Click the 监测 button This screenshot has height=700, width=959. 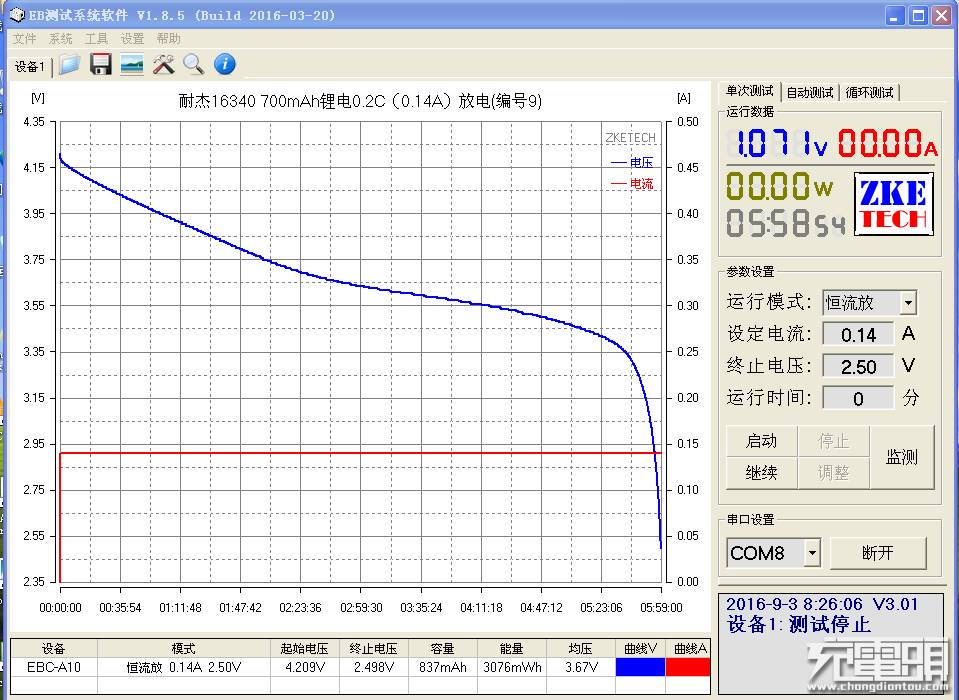pos(902,457)
